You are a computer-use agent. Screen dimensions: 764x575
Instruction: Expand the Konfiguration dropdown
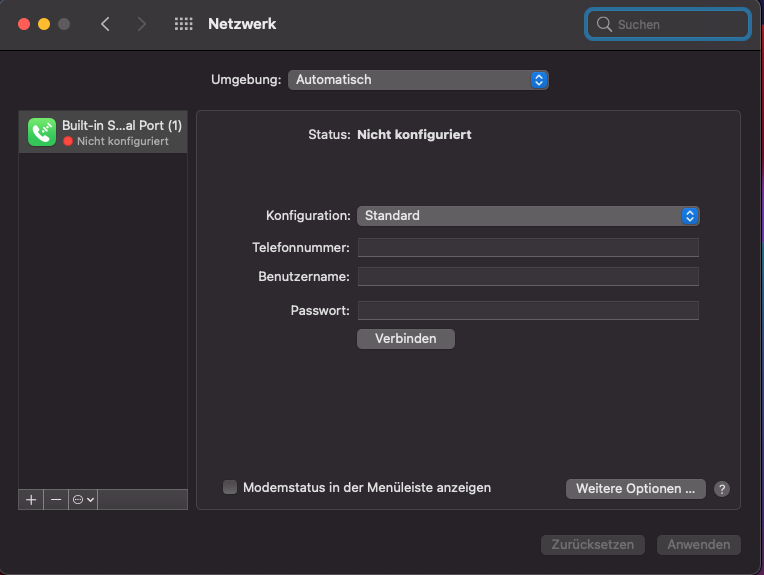point(528,216)
